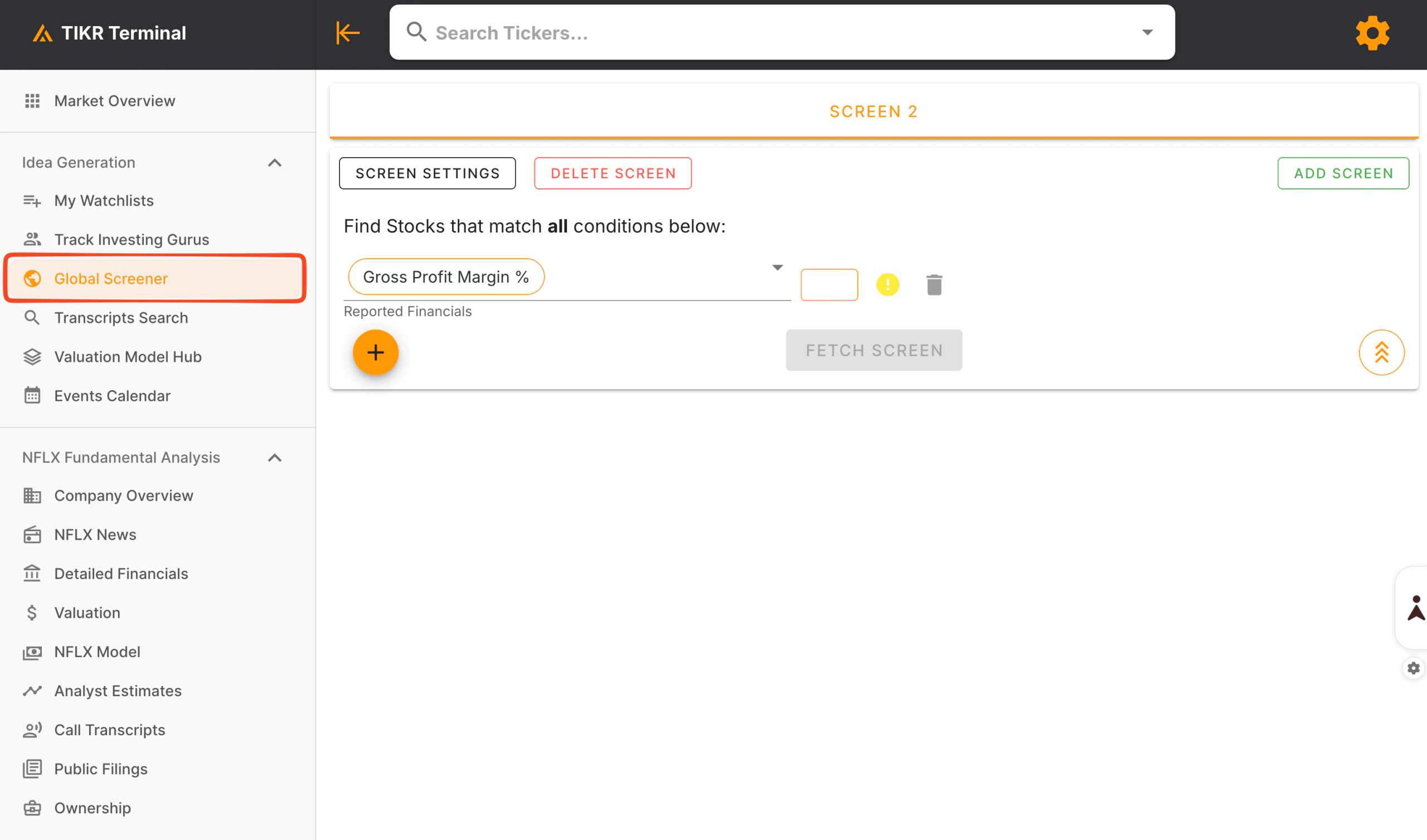This screenshot has width=1427, height=840.
Task: Collapse the NFLX Fundamental Analysis section
Action: pyautogui.click(x=275, y=458)
